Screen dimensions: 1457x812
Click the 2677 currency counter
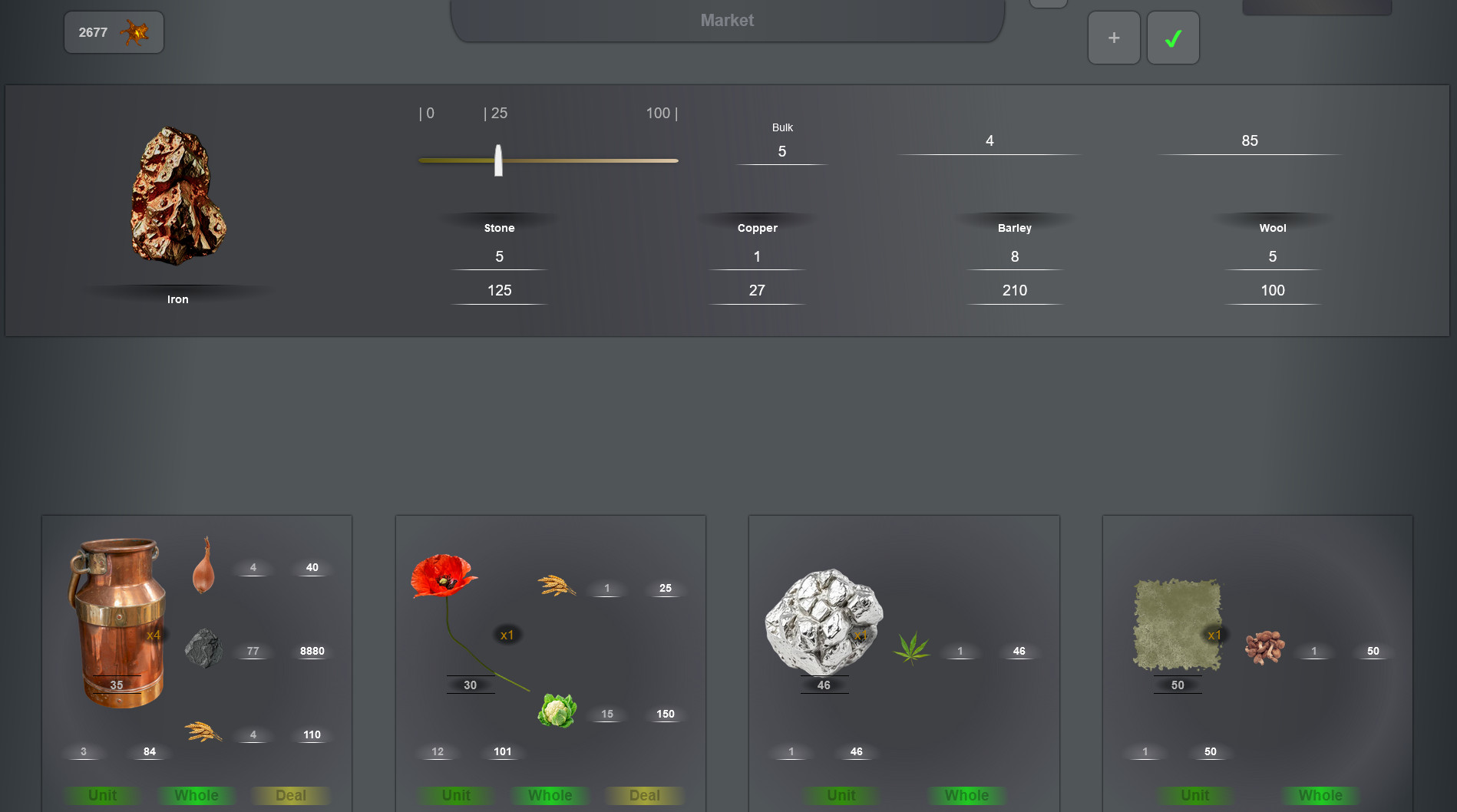click(114, 32)
